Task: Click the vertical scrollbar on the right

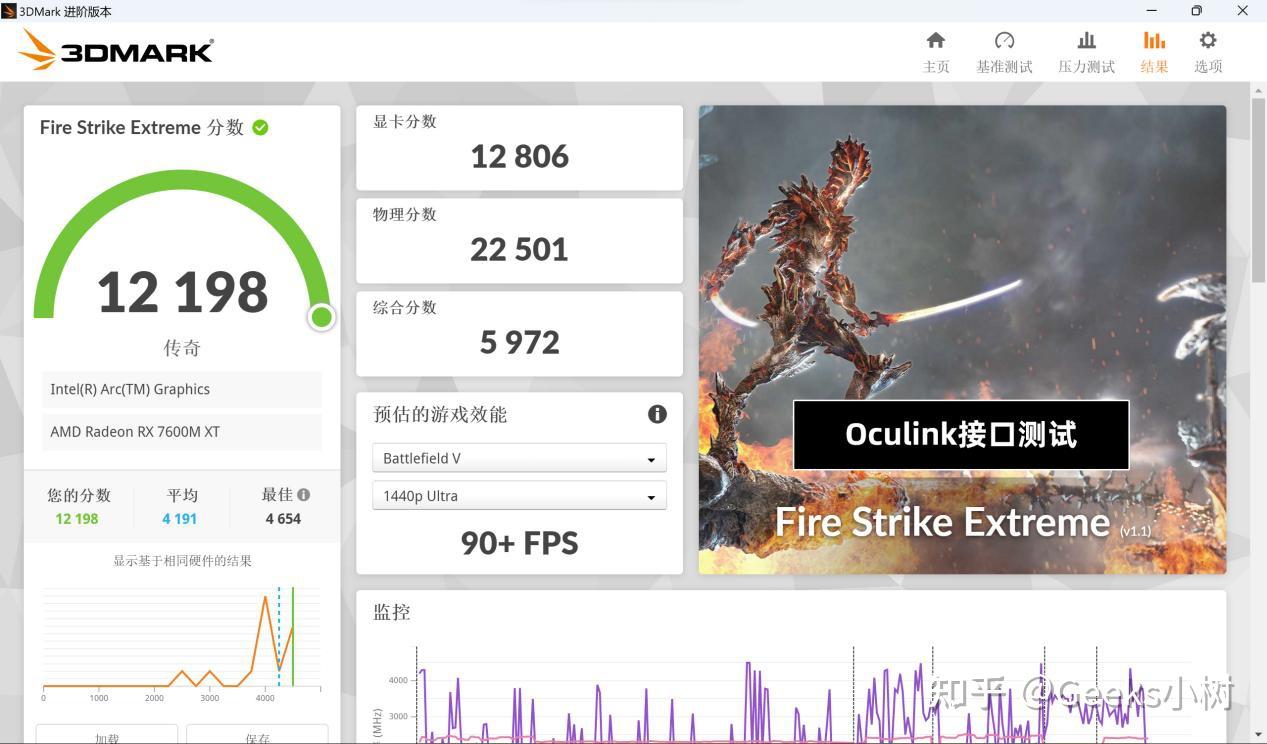Action: pyautogui.click(x=1258, y=190)
